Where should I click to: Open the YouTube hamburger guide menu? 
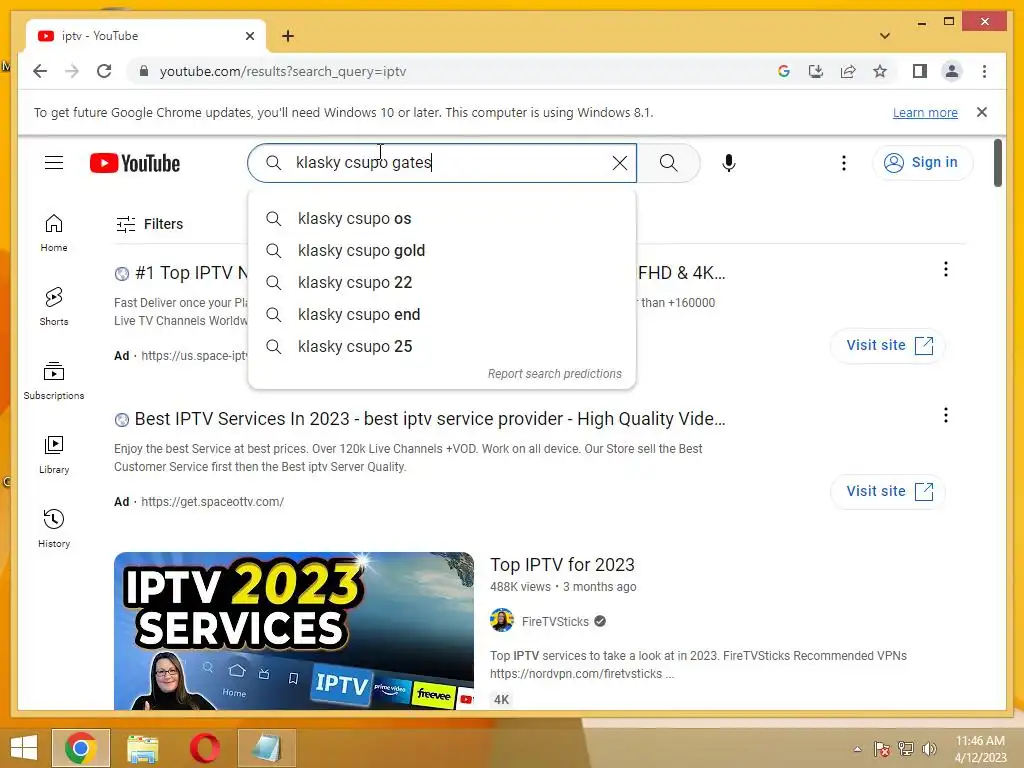click(54, 163)
